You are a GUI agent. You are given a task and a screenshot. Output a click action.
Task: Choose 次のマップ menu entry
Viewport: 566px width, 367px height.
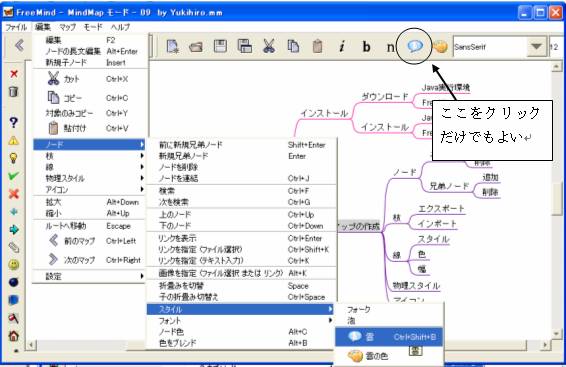89,259
